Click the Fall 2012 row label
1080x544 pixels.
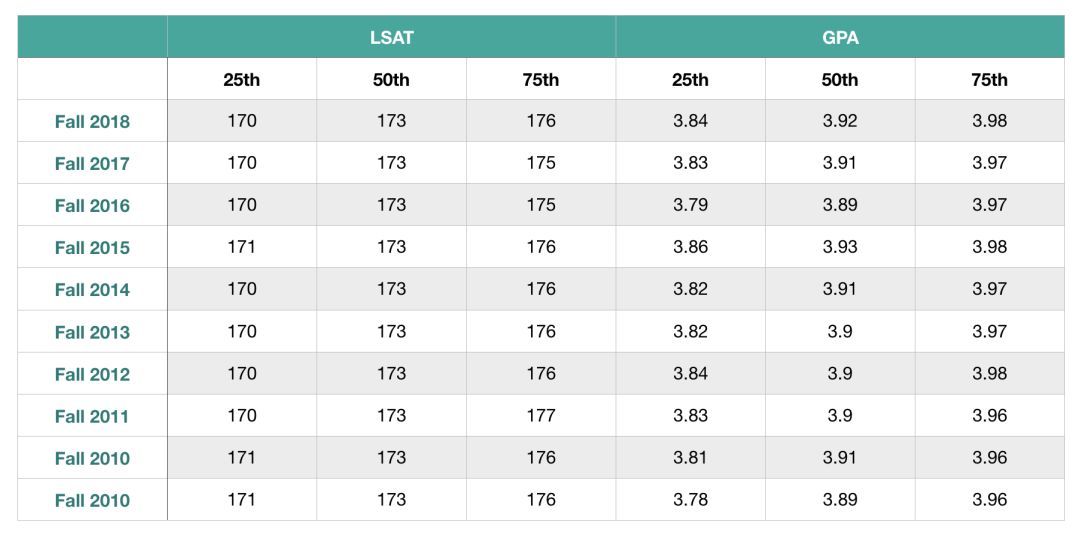92,374
